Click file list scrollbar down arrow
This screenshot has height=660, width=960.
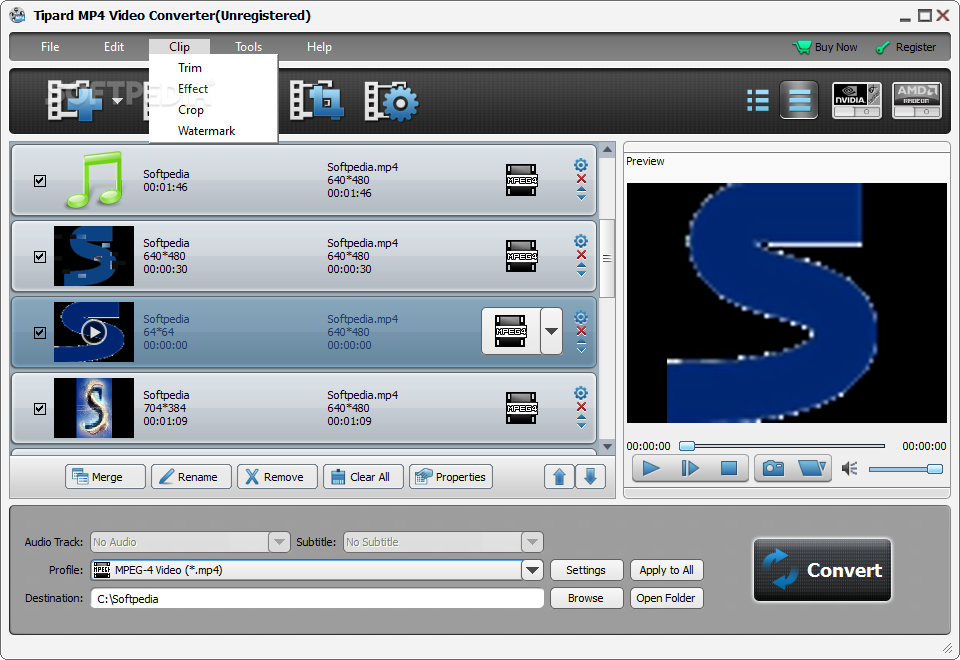click(x=607, y=446)
